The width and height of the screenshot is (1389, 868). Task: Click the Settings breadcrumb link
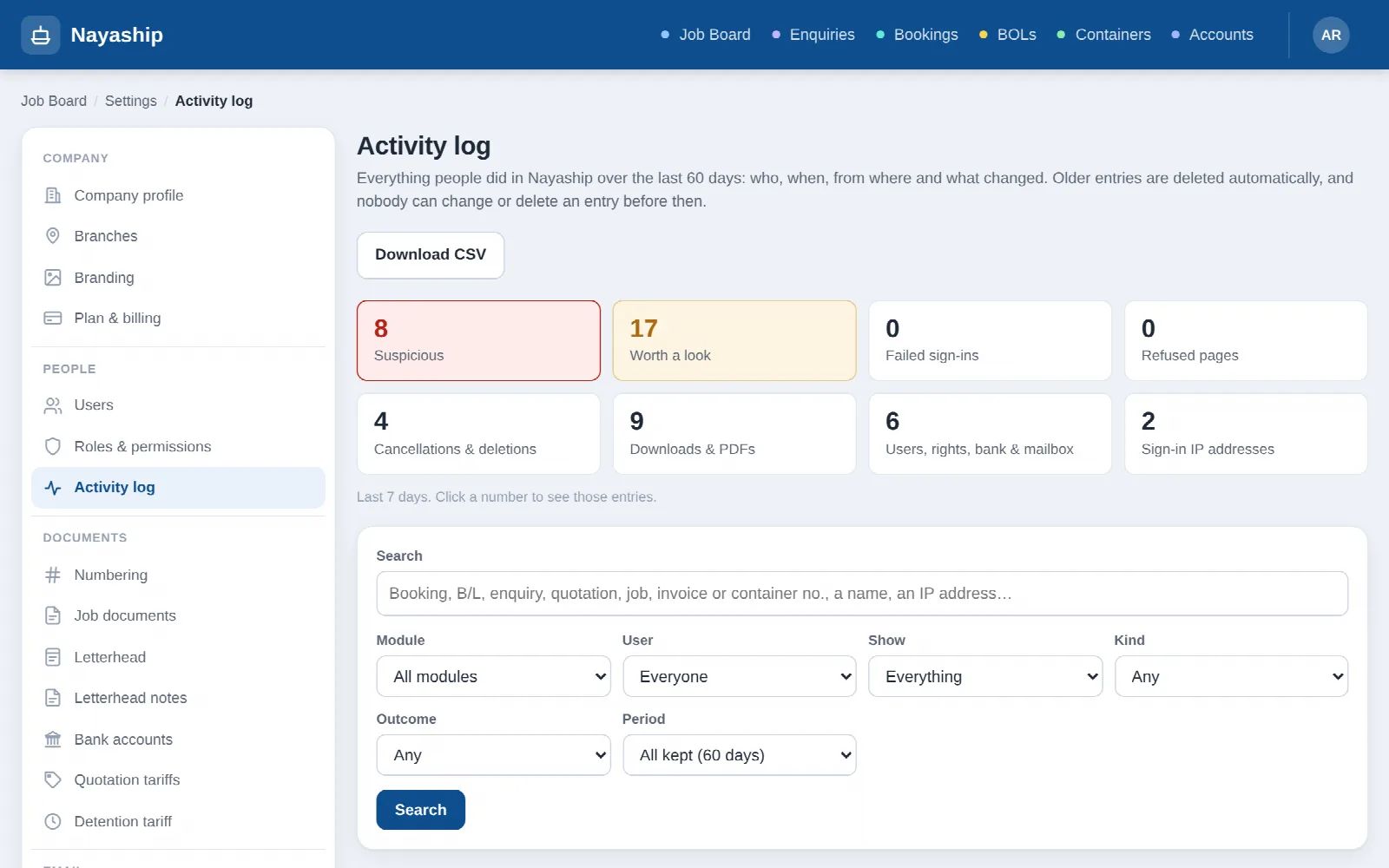click(131, 101)
